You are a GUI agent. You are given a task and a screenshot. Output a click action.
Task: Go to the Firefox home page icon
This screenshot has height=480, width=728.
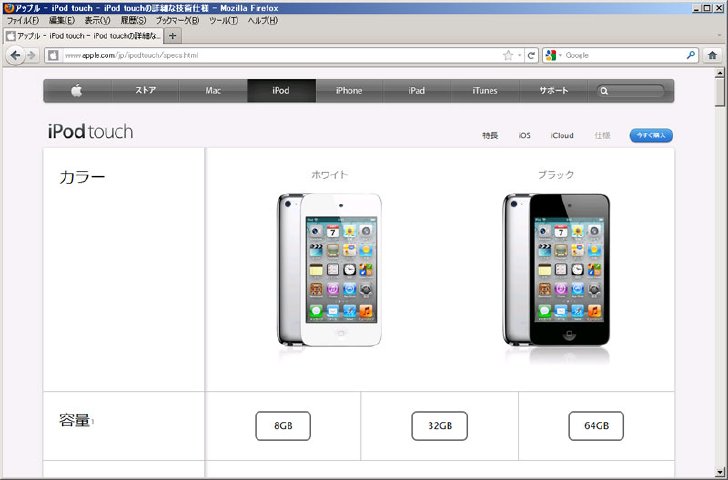coord(712,56)
